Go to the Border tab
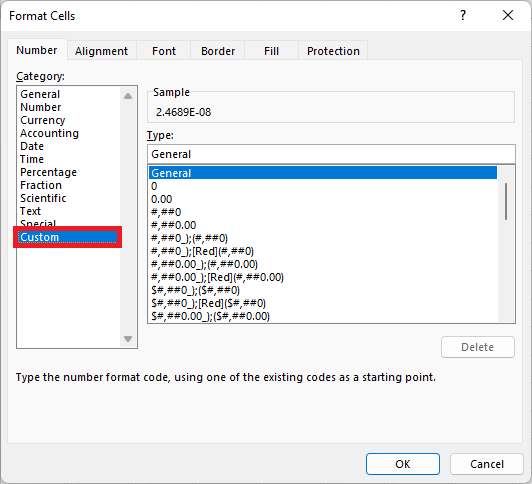This screenshot has width=532, height=484. coord(218,51)
